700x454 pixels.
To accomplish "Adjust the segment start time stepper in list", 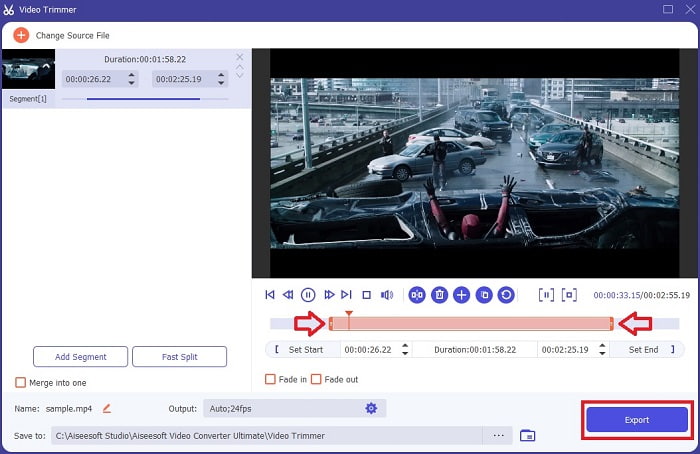I will tap(131, 79).
